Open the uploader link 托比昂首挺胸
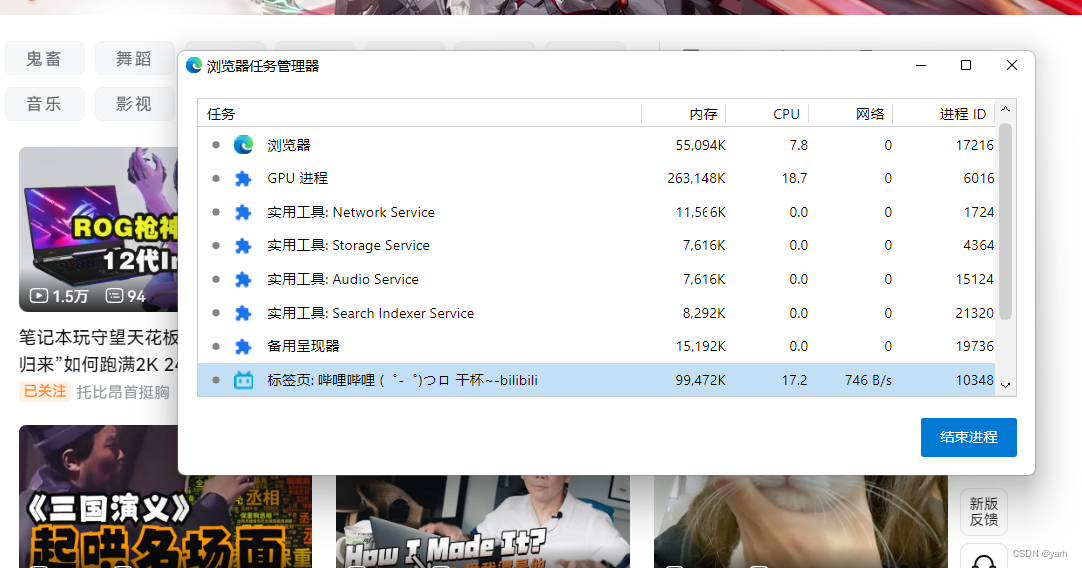The height and width of the screenshot is (568, 1082). coord(123,392)
